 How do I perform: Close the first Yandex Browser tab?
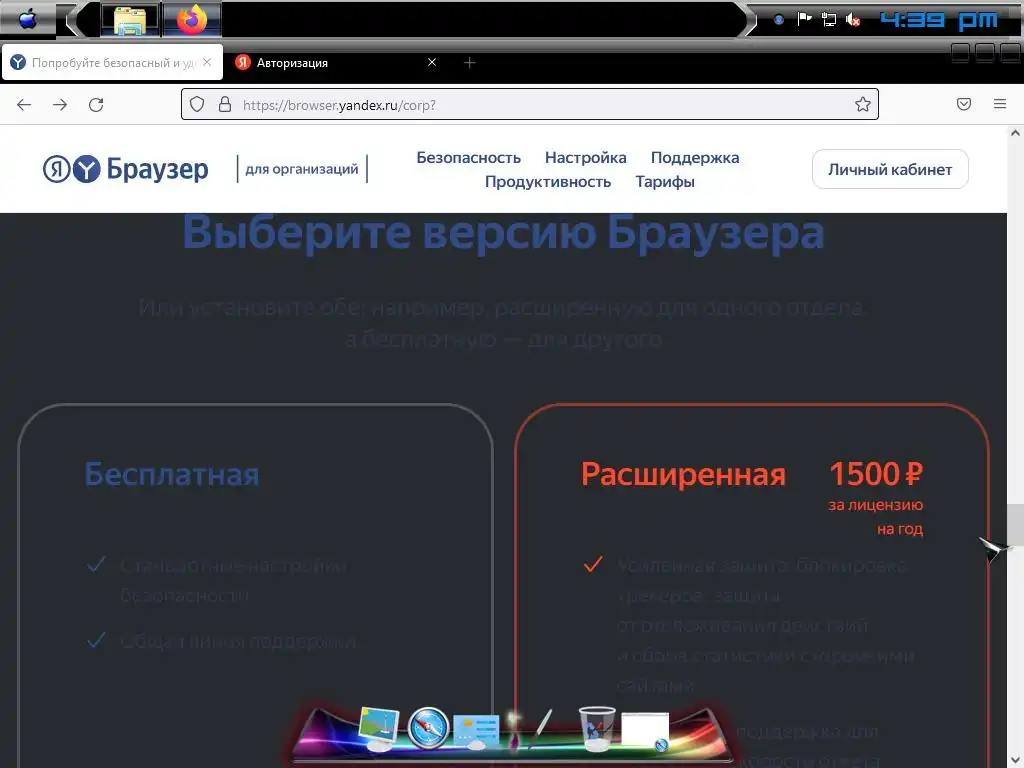pyautogui.click(x=207, y=62)
